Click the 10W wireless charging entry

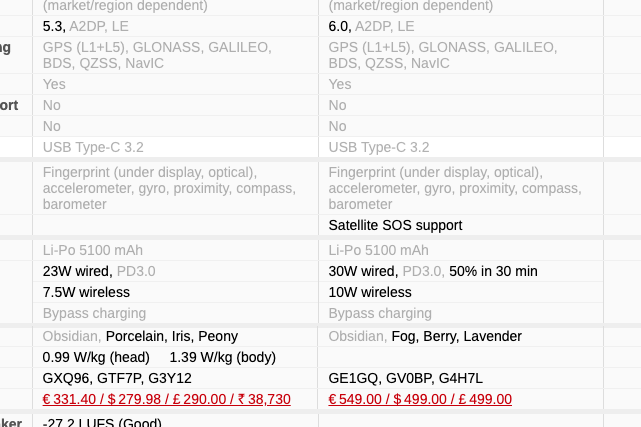coord(370,292)
